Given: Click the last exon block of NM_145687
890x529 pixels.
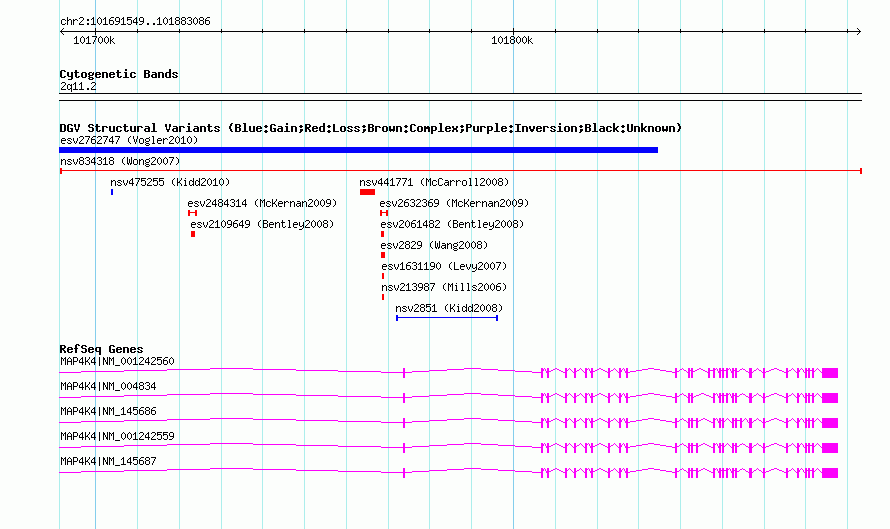Looking at the screenshot, I should pyautogui.click(x=830, y=473).
